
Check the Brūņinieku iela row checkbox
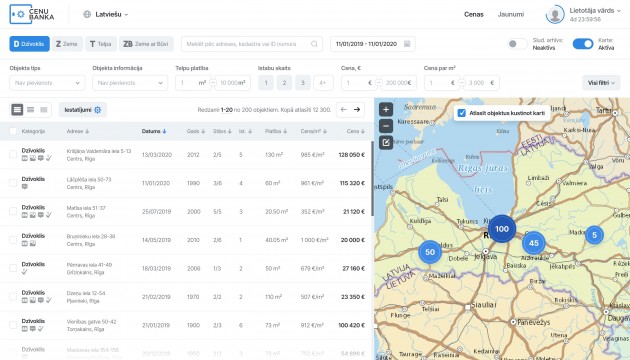coord(13,240)
